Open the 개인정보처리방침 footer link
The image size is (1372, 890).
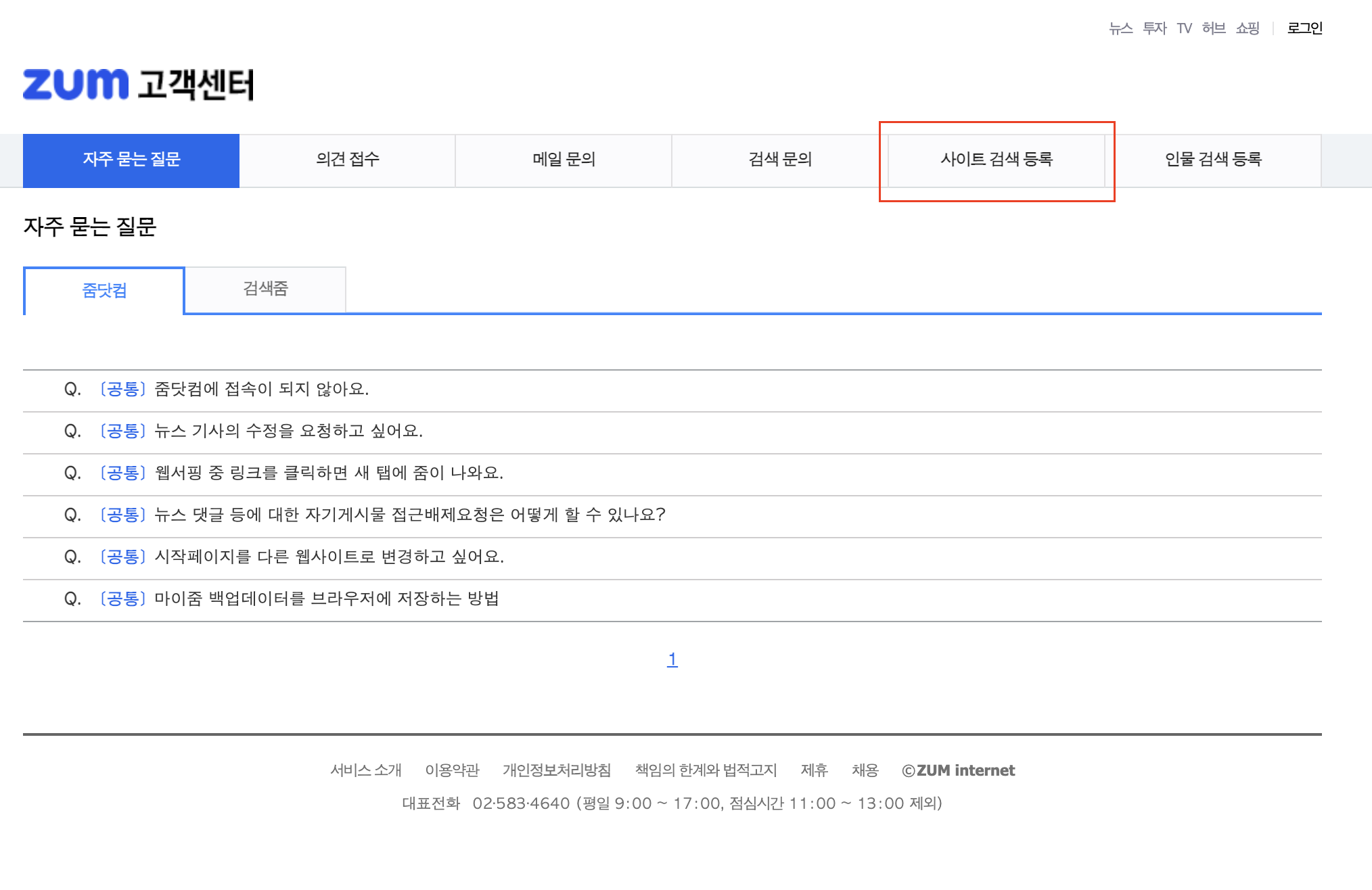(x=556, y=770)
